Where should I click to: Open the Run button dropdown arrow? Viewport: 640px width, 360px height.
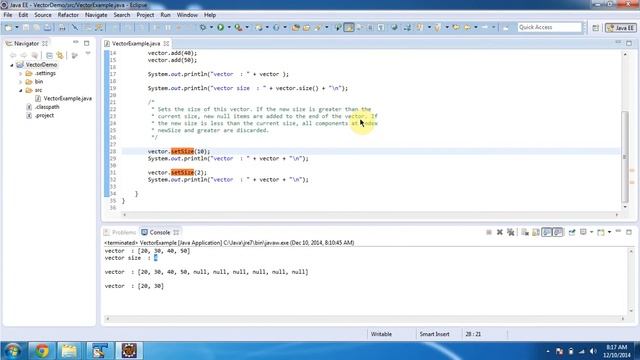pos(229,27)
